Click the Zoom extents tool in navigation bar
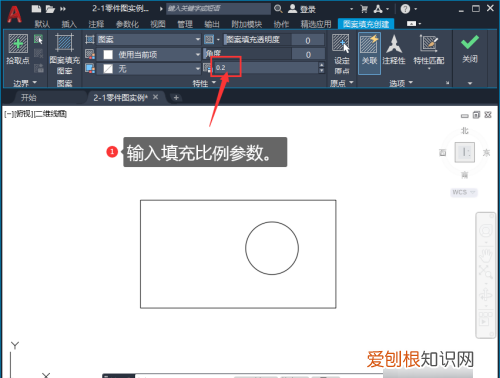Viewport: 500px width, 378px height. pyautogui.click(x=486, y=272)
